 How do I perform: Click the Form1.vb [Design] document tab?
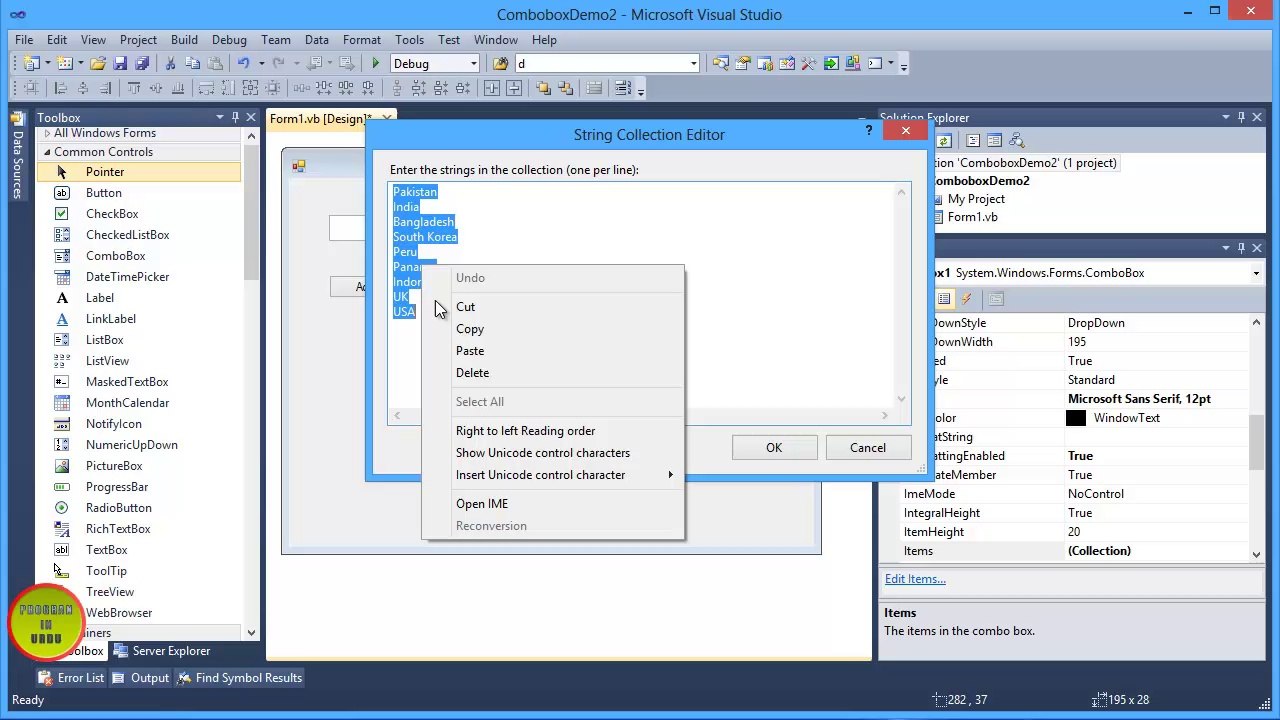tap(320, 119)
